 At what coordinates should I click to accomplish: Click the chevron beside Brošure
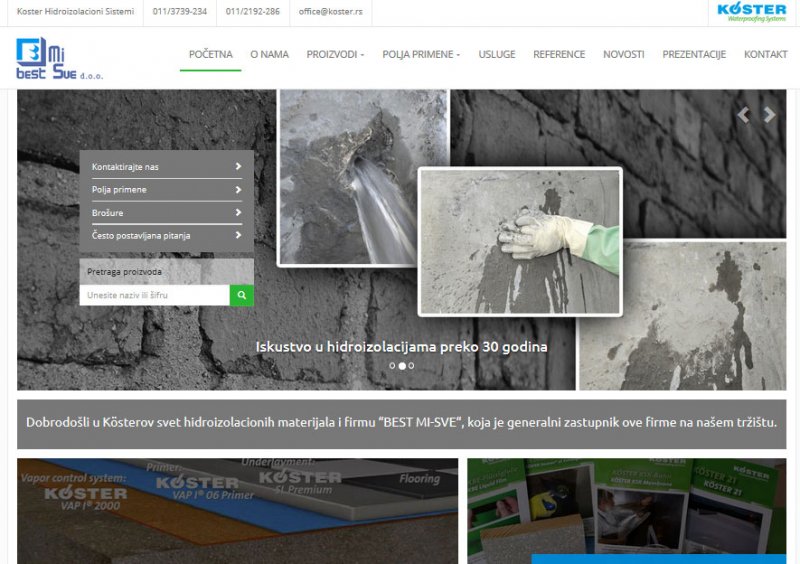[x=238, y=213]
